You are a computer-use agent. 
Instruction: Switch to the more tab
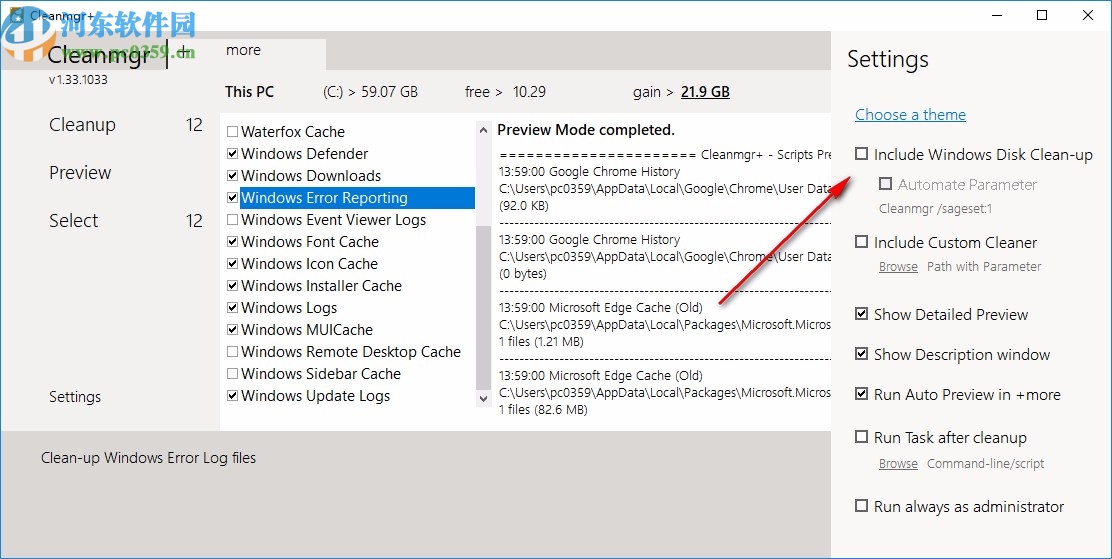pyautogui.click(x=243, y=50)
